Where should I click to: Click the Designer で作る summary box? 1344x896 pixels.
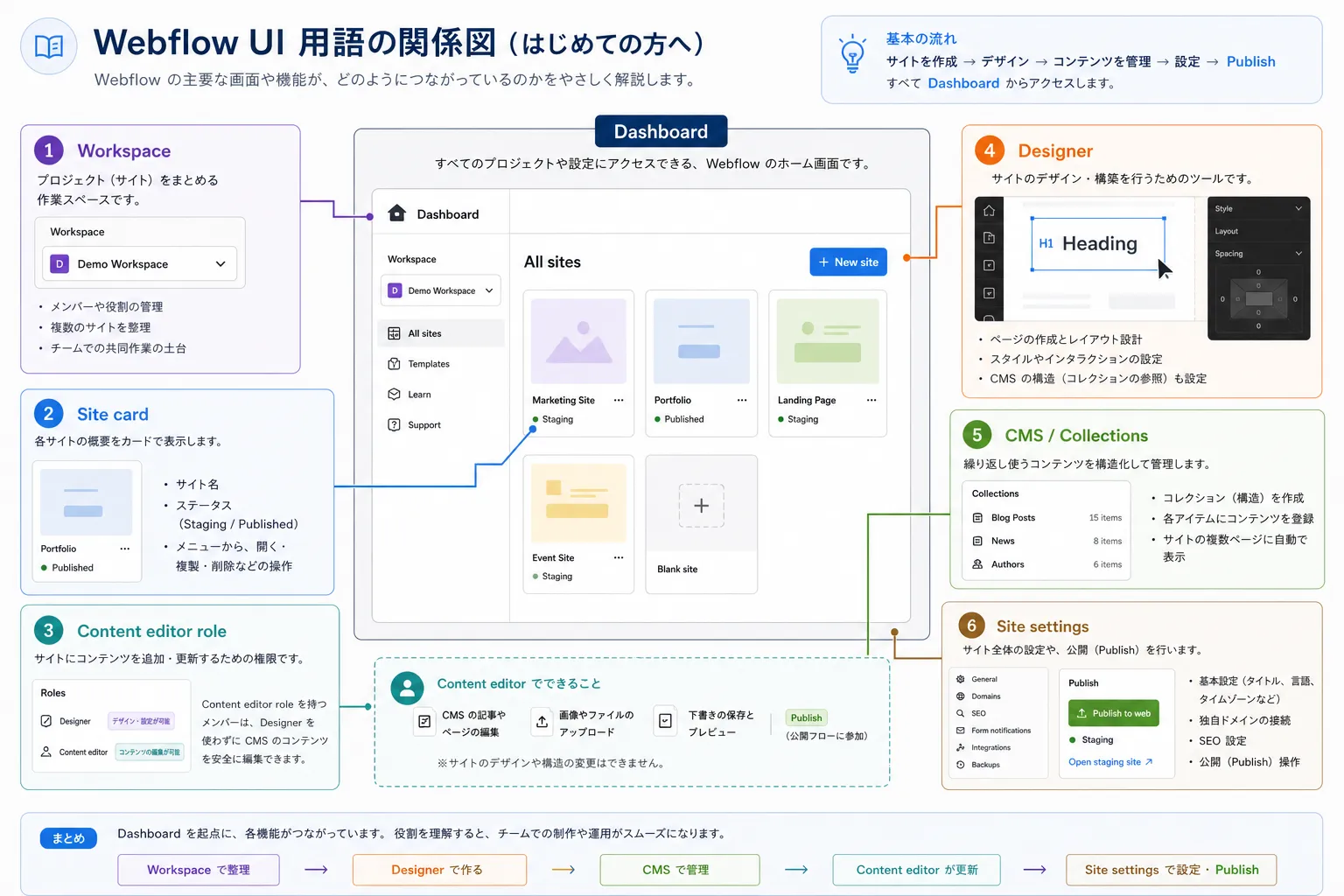439,870
